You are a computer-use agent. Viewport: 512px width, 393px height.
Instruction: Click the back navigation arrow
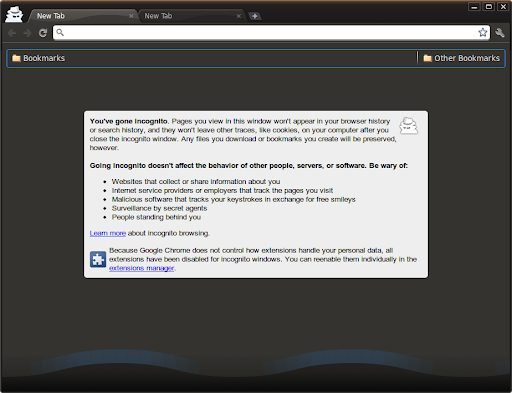point(12,33)
